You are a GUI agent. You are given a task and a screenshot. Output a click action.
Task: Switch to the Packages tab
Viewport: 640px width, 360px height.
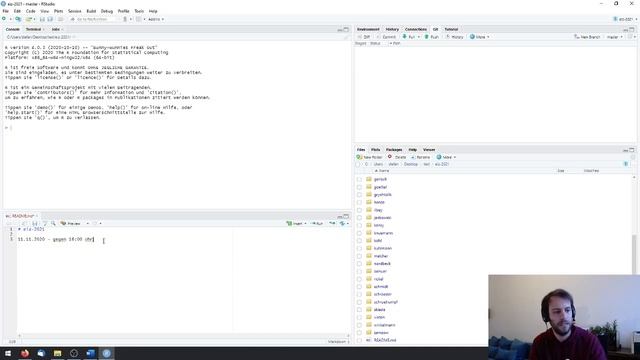(394, 150)
